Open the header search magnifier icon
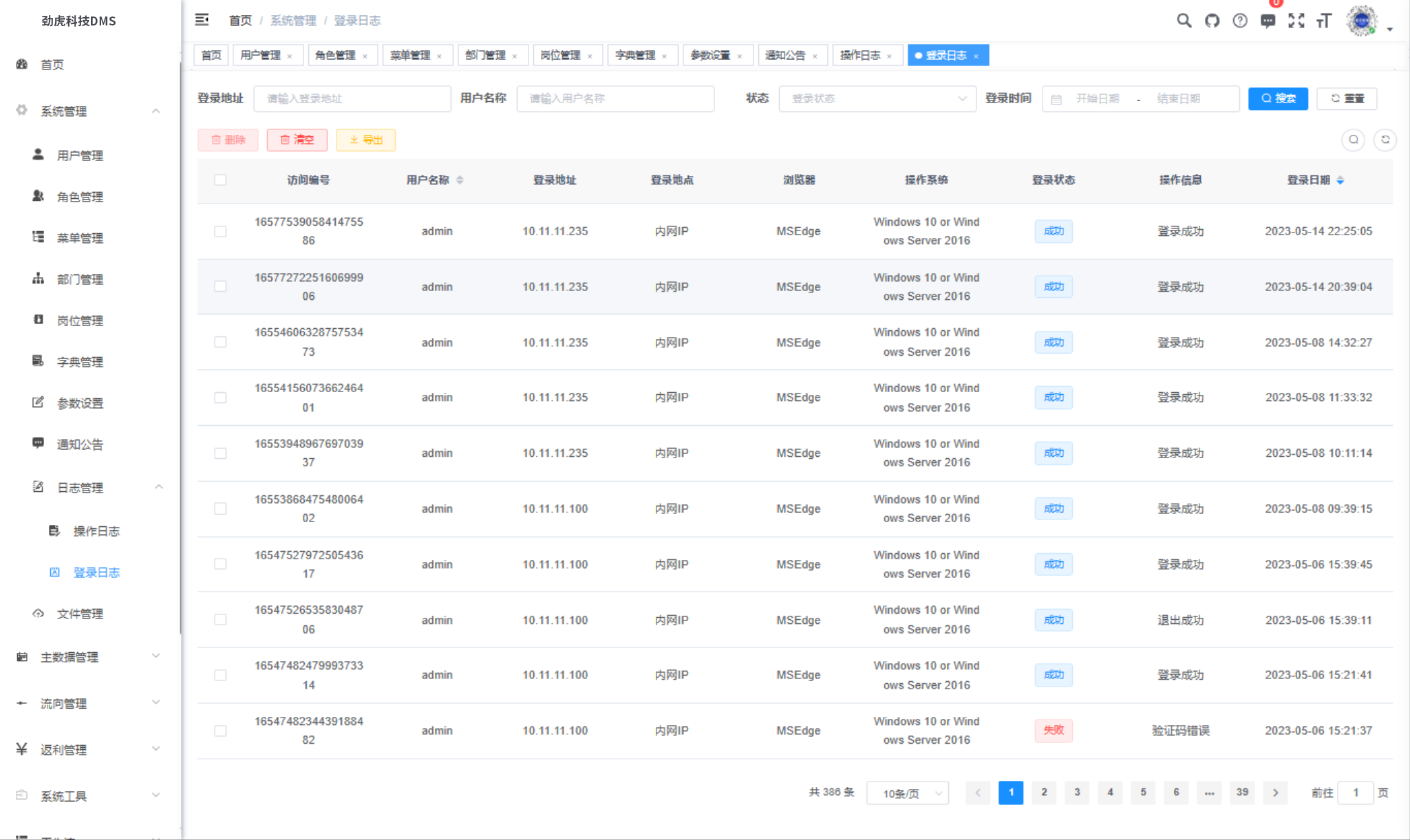The image size is (1410, 840). pos(1184,21)
